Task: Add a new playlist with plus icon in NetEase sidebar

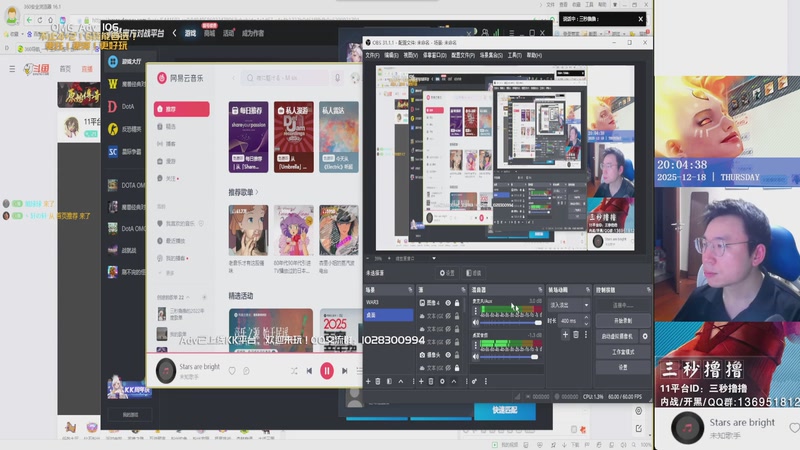Action: tap(204, 297)
